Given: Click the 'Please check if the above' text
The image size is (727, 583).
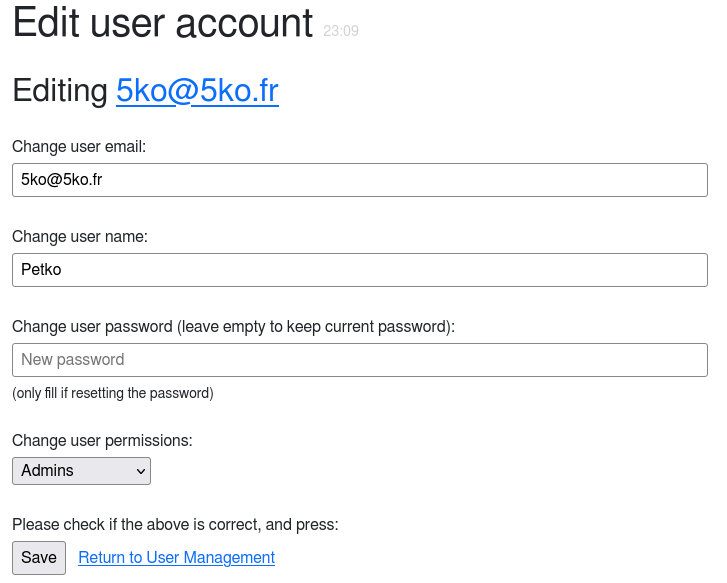Looking at the screenshot, I should [x=175, y=524].
